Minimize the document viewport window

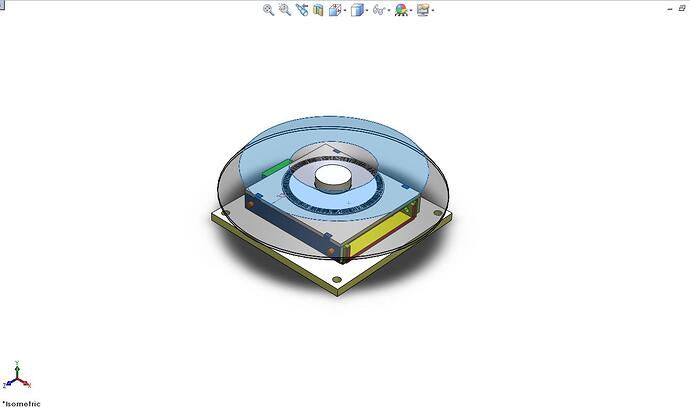(670, 8)
